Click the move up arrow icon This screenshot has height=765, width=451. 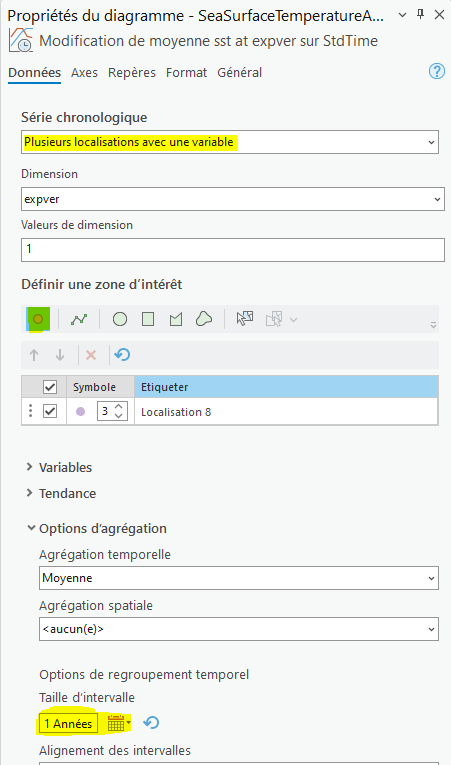34,355
